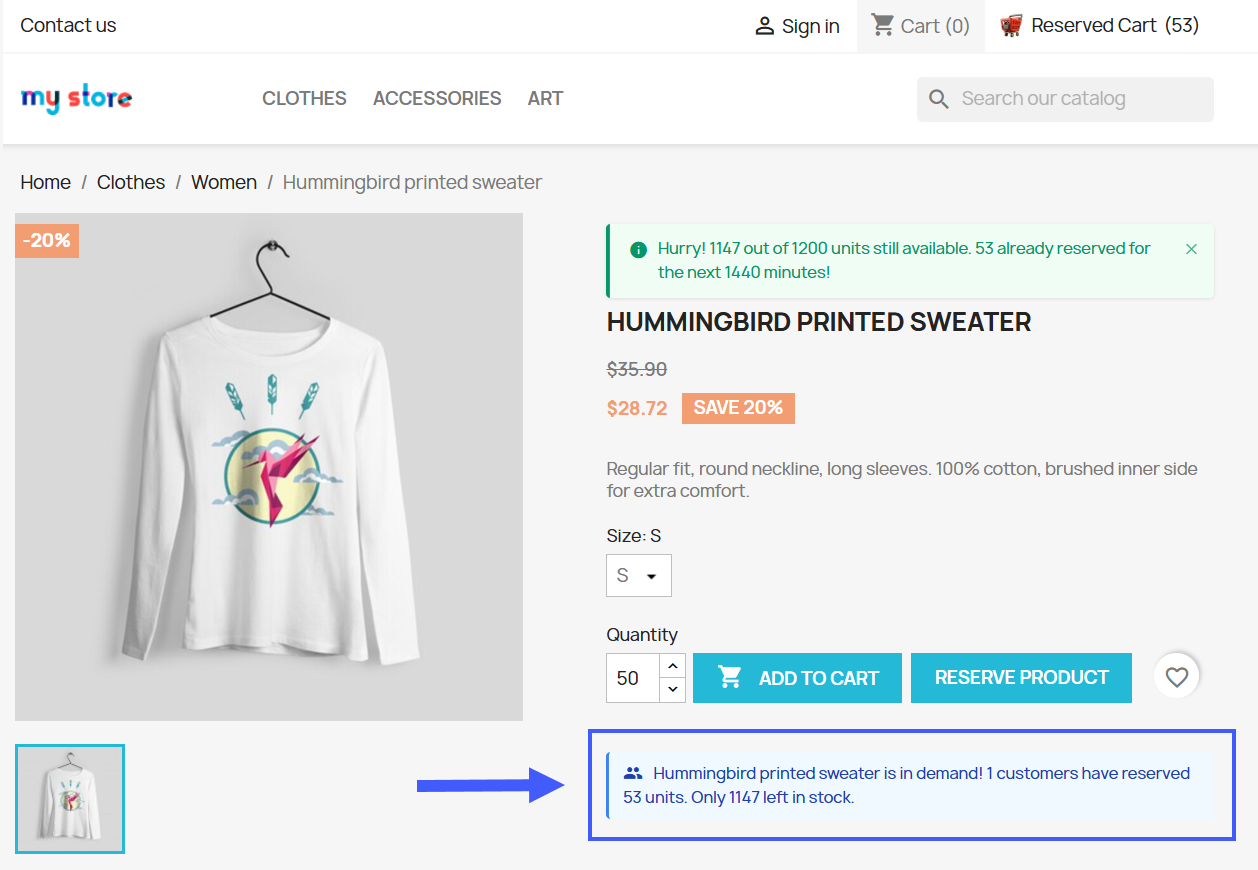
Task: Focus the Search our catalog field
Action: click(x=1080, y=99)
